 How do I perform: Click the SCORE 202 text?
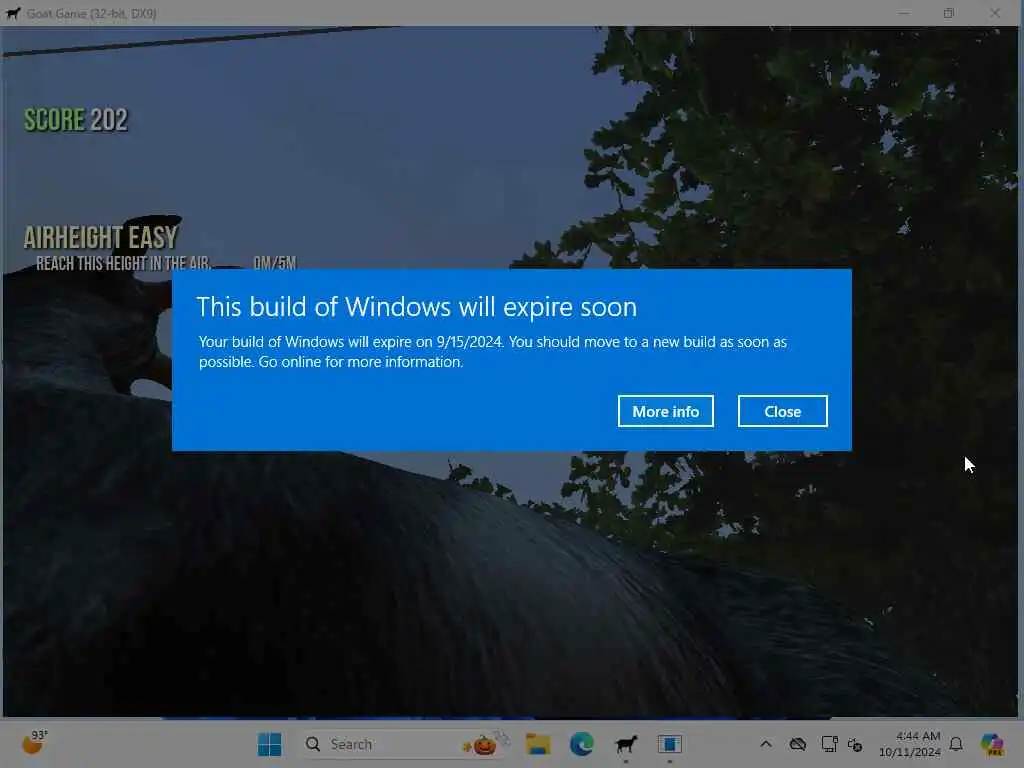tap(76, 120)
